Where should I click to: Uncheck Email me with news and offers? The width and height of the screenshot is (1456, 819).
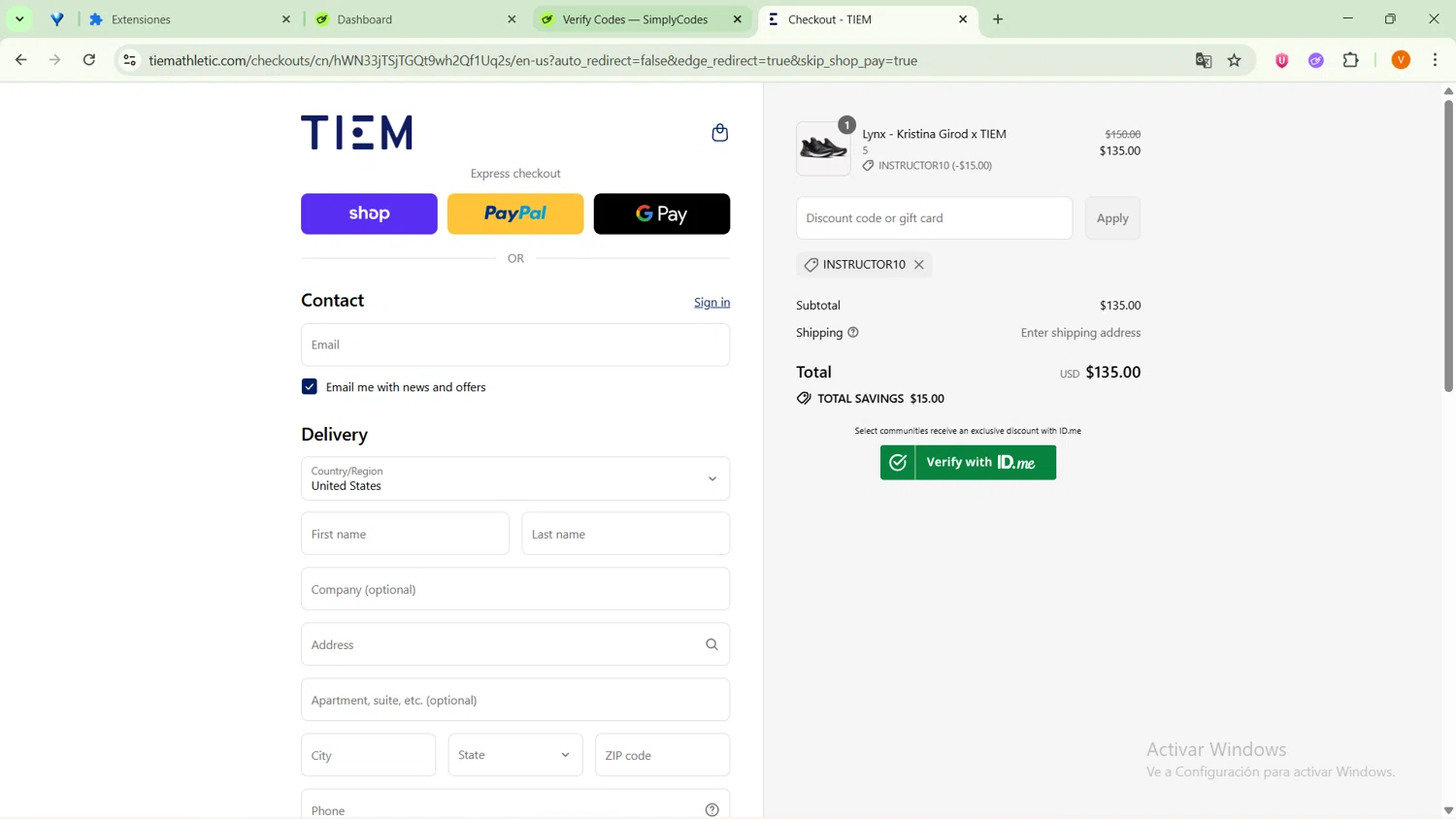coord(310,387)
